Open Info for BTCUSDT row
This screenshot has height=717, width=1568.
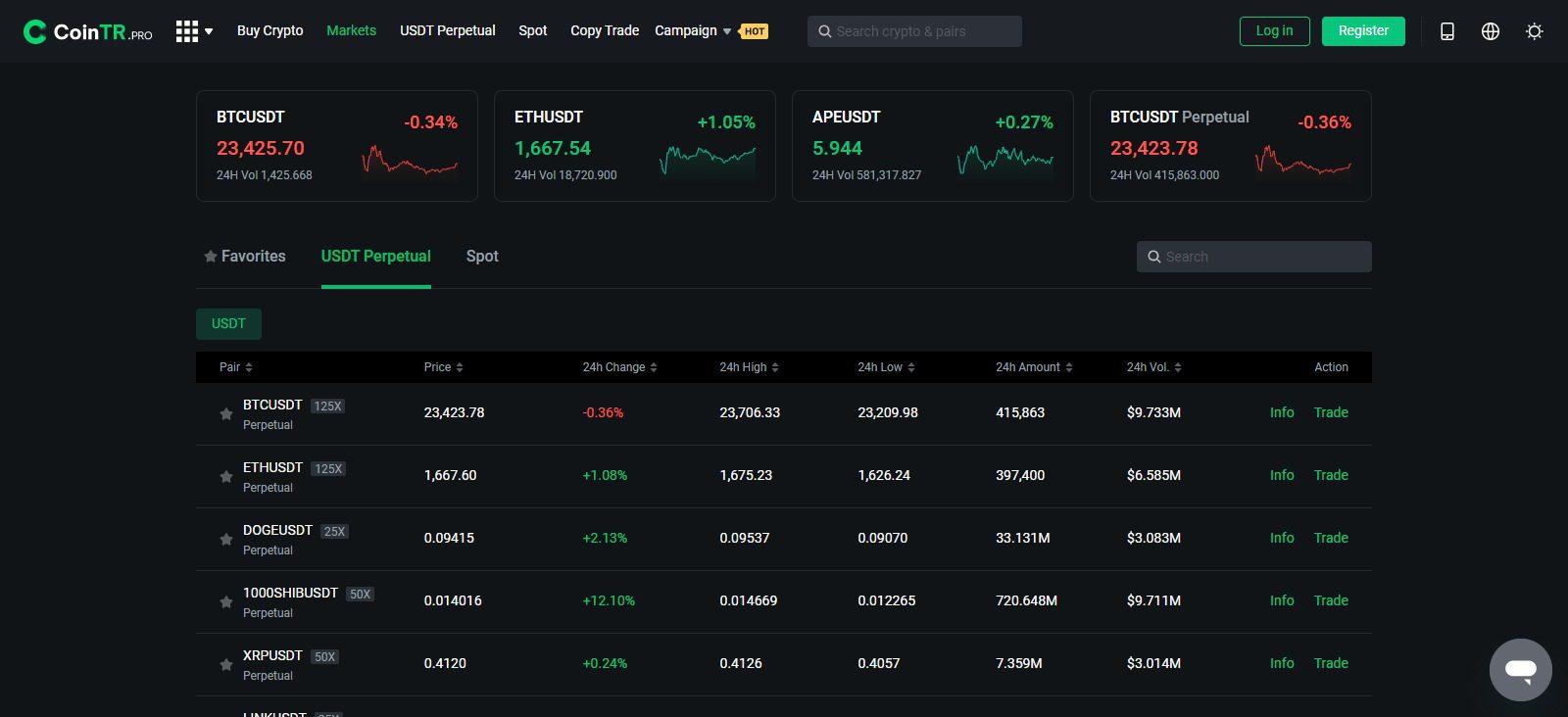point(1282,412)
